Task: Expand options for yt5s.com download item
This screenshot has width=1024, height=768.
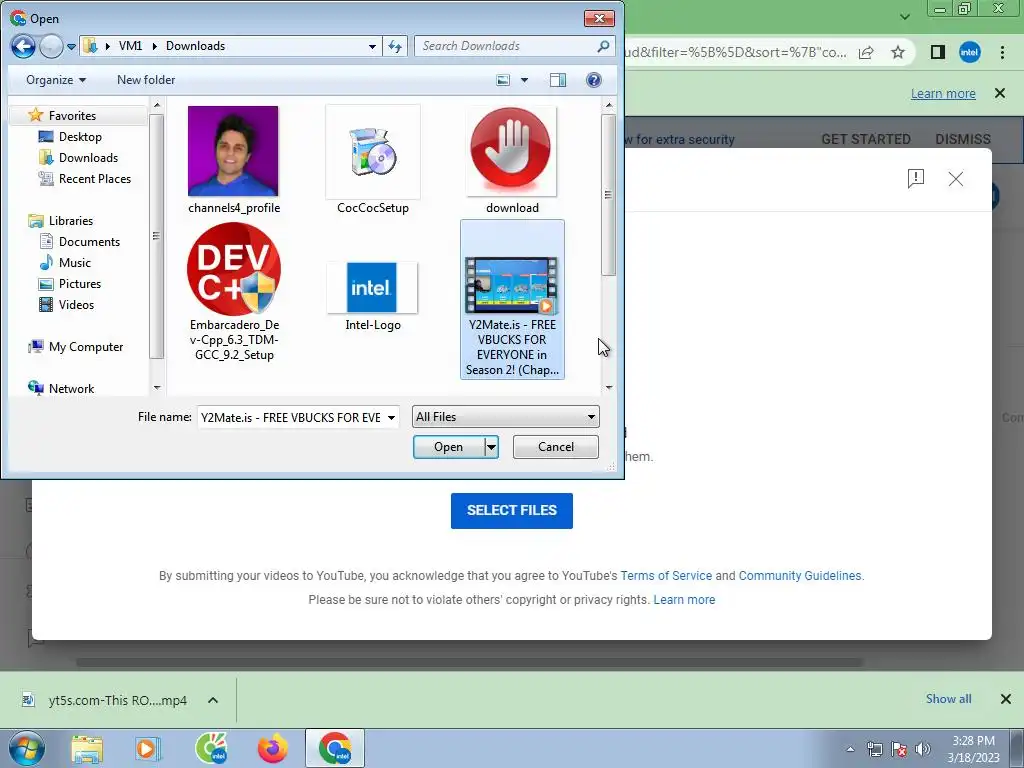Action: tap(213, 700)
